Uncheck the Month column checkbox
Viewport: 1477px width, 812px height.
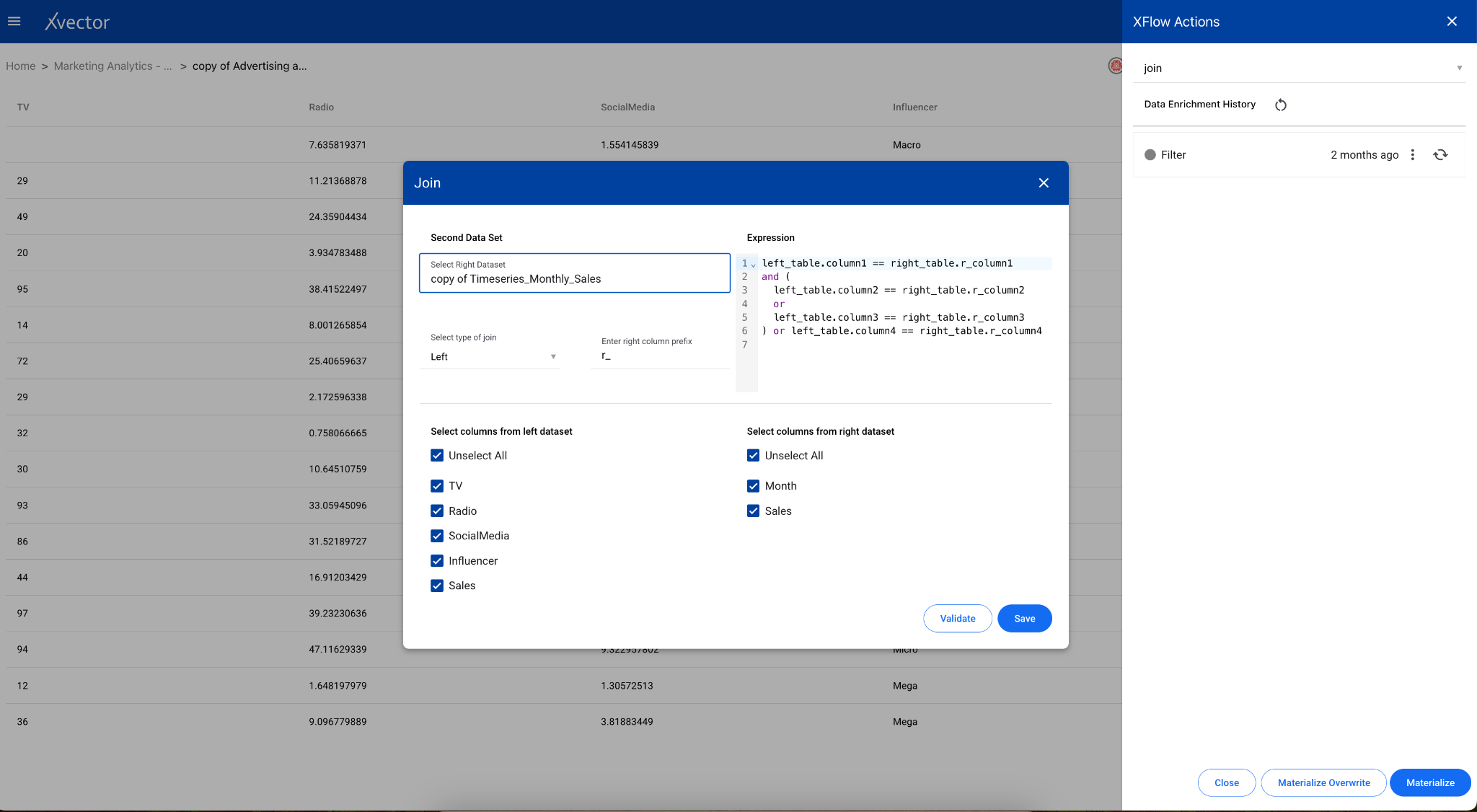(753, 486)
